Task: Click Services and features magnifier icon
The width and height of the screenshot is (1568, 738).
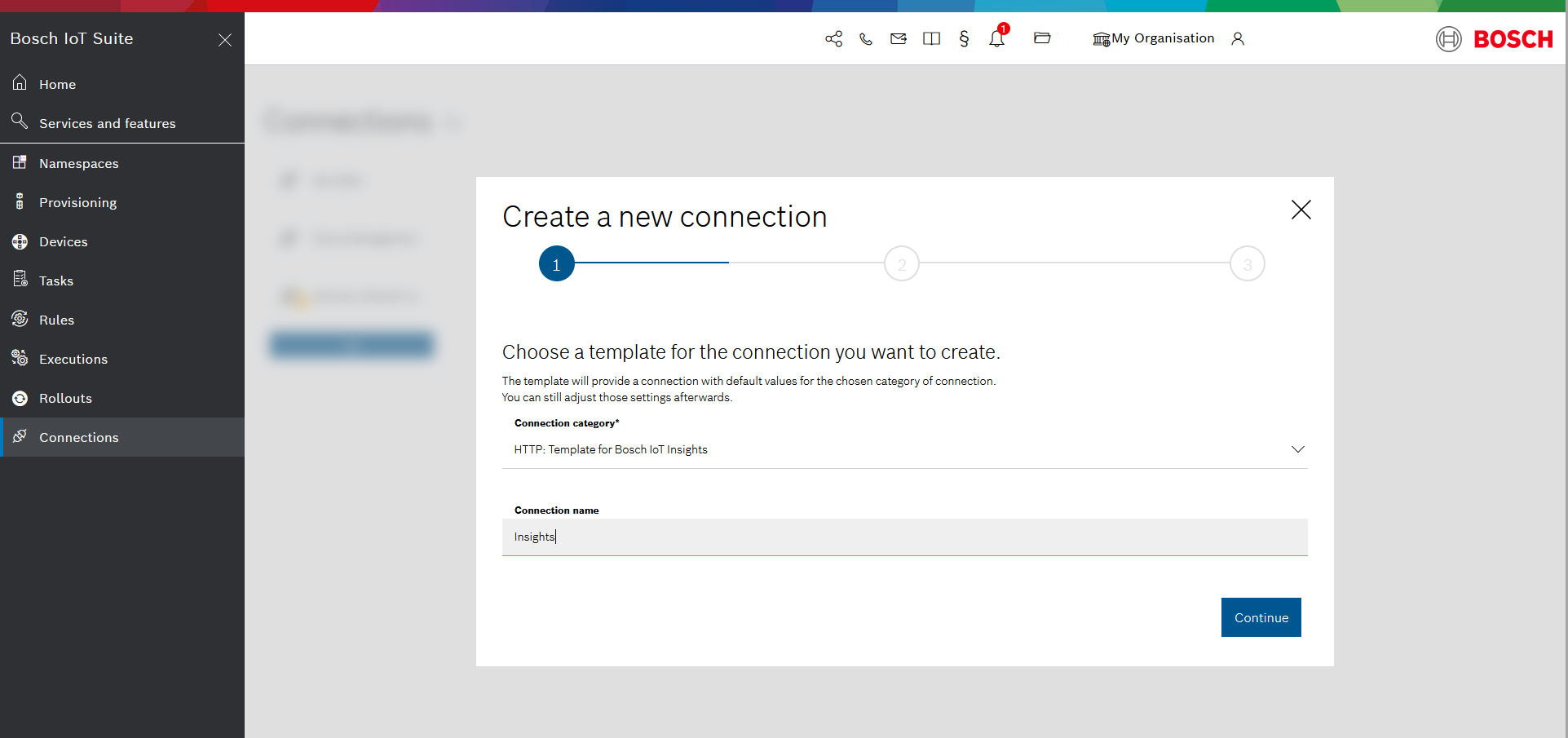Action: point(20,122)
